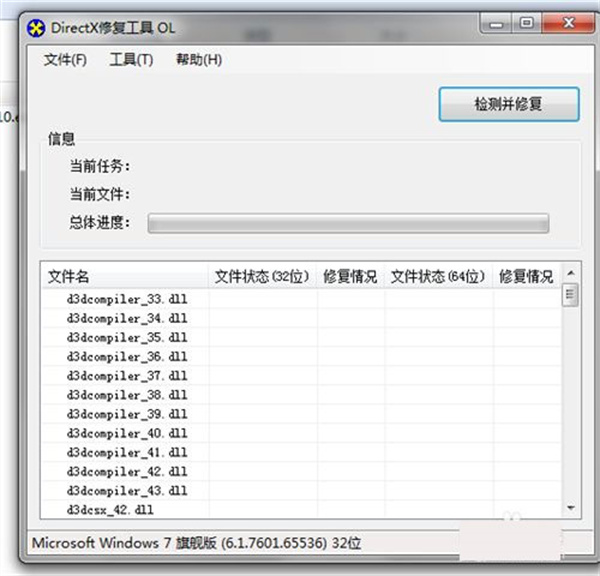Select row d3dcompiler_34.dll

pyautogui.click(x=301, y=318)
